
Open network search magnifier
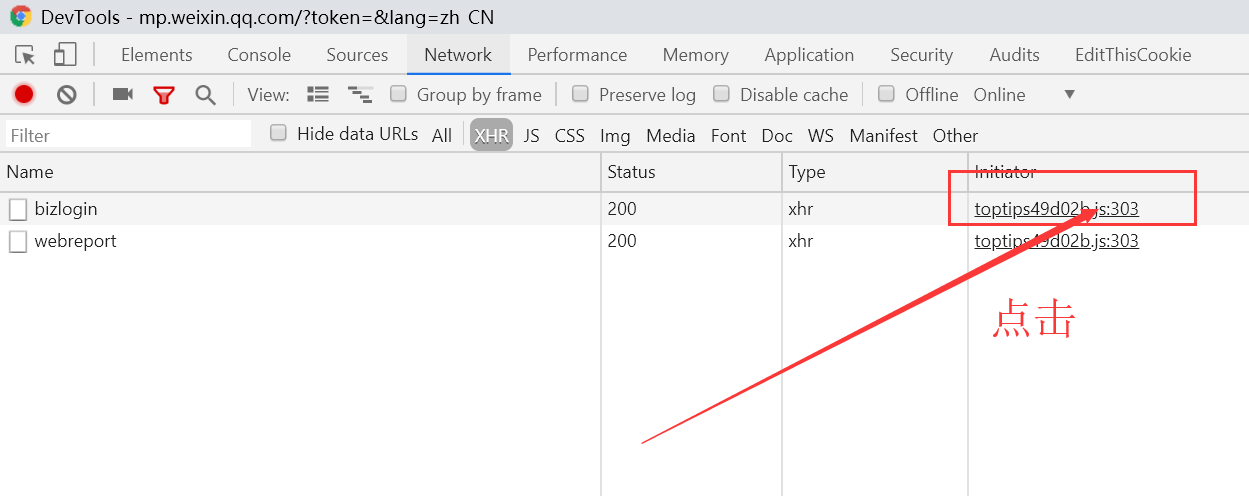tap(205, 95)
